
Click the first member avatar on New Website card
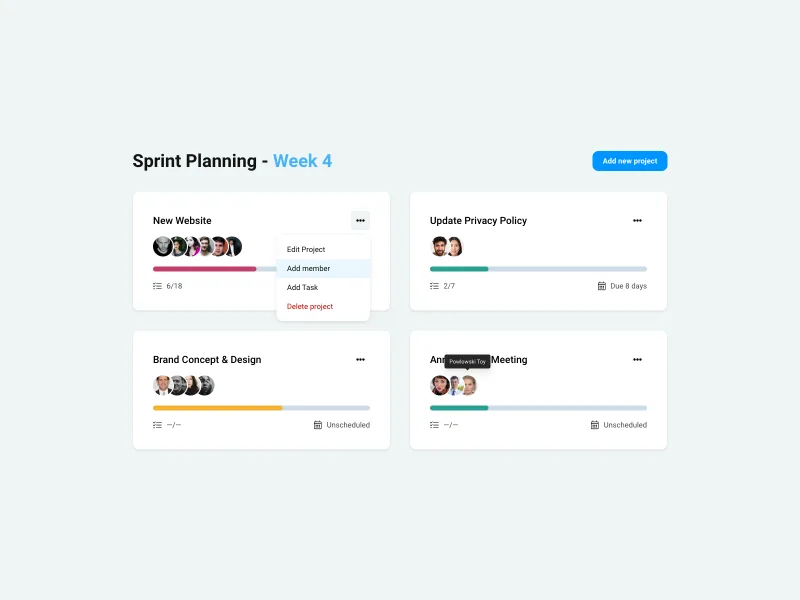coord(161,244)
